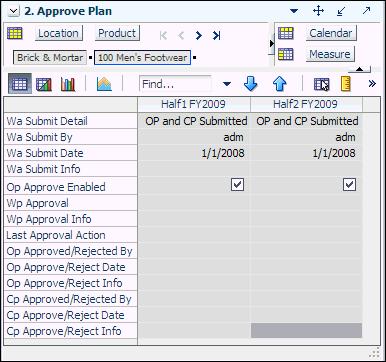Toggle Op Approve Enabled for Half2 FY2009
Viewport: 386px width, 362px height.
click(349, 184)
